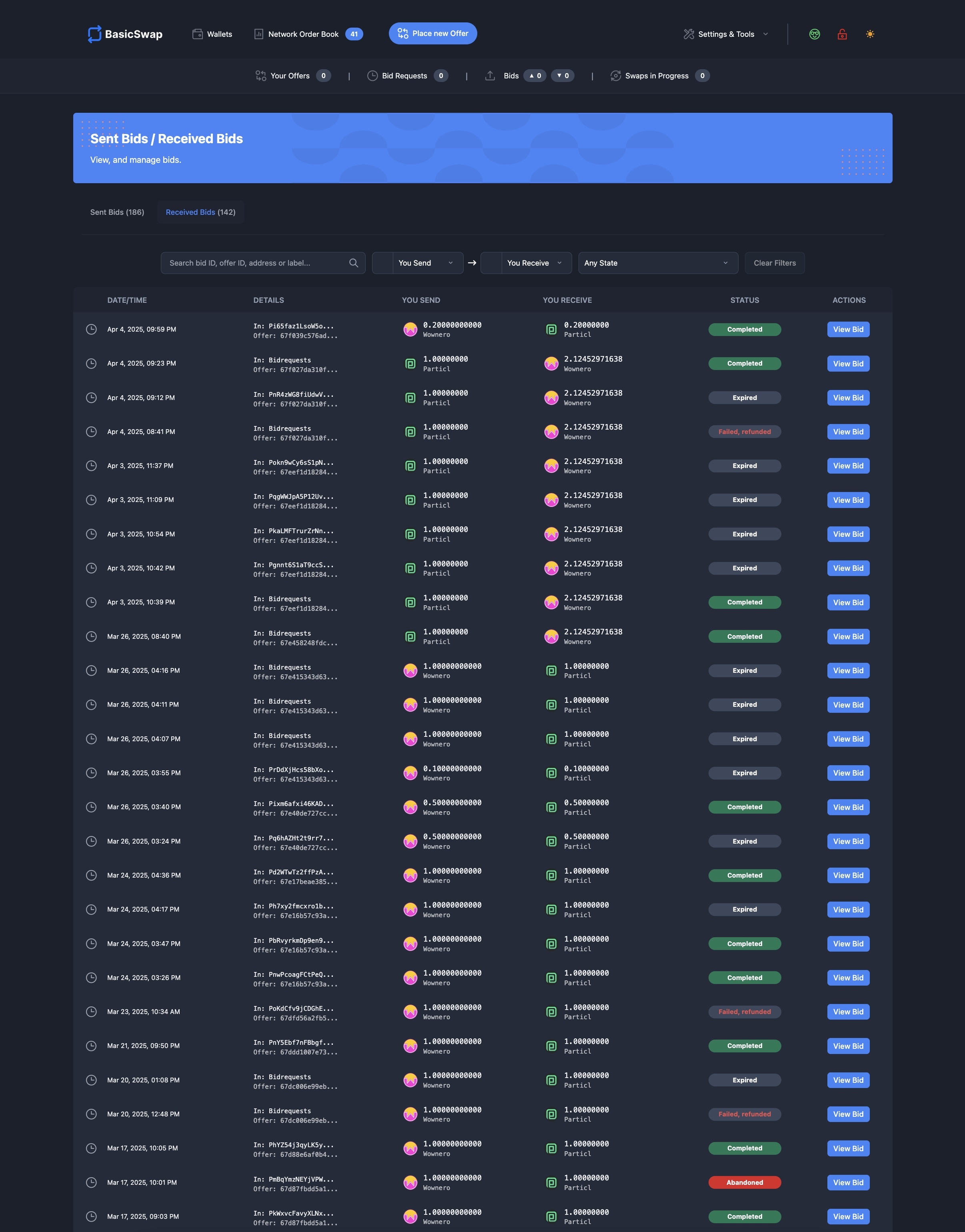Switch to the Sent Bids tab
This screenshot has width=965, height=1232.
click(x=116, y=212)
